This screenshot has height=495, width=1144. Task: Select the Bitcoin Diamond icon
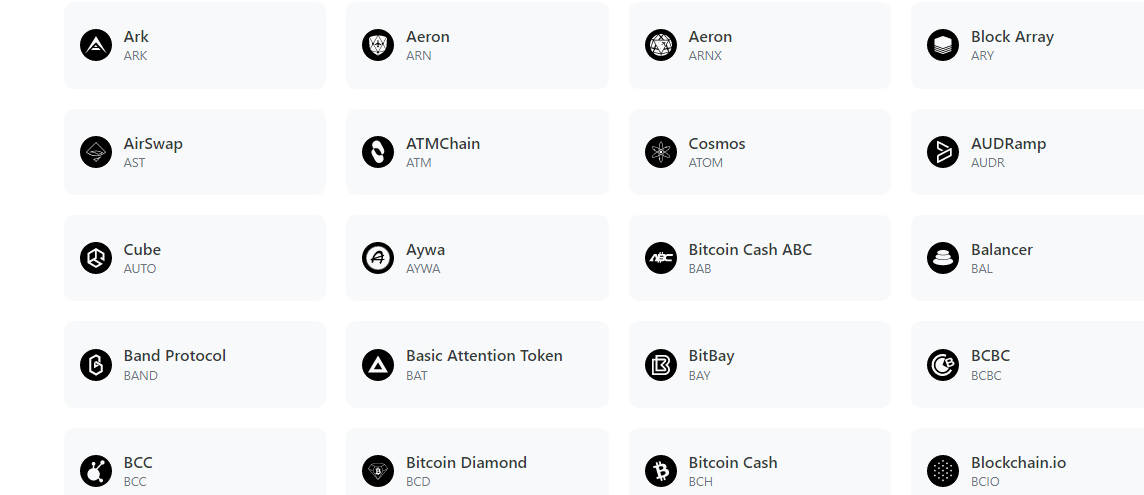pyautogui.click(x=378, y=471)
